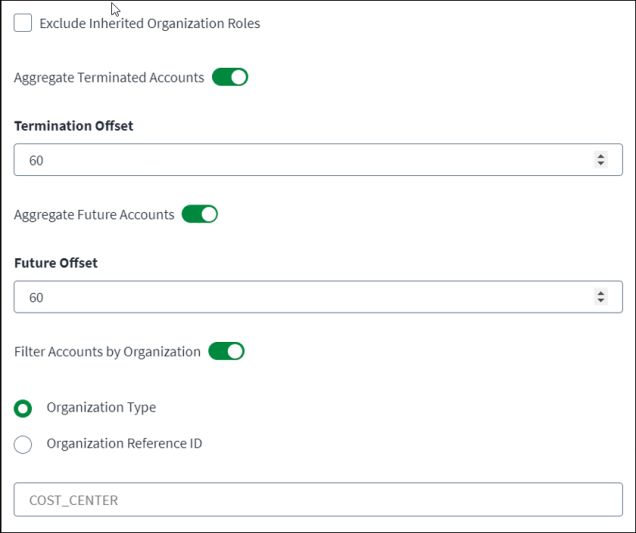Click the Termination Offset heading label
Viewport: 636px width, 533px height.
[73, 126]
